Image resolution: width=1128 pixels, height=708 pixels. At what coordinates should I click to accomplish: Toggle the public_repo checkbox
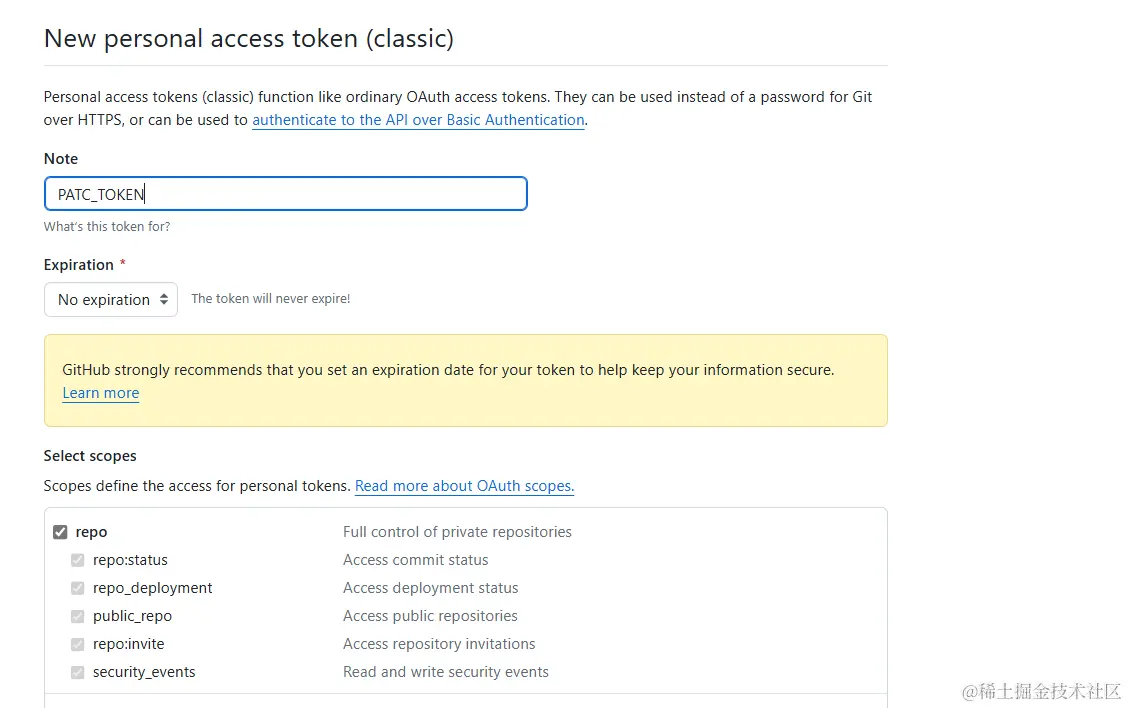click(77, 616)
